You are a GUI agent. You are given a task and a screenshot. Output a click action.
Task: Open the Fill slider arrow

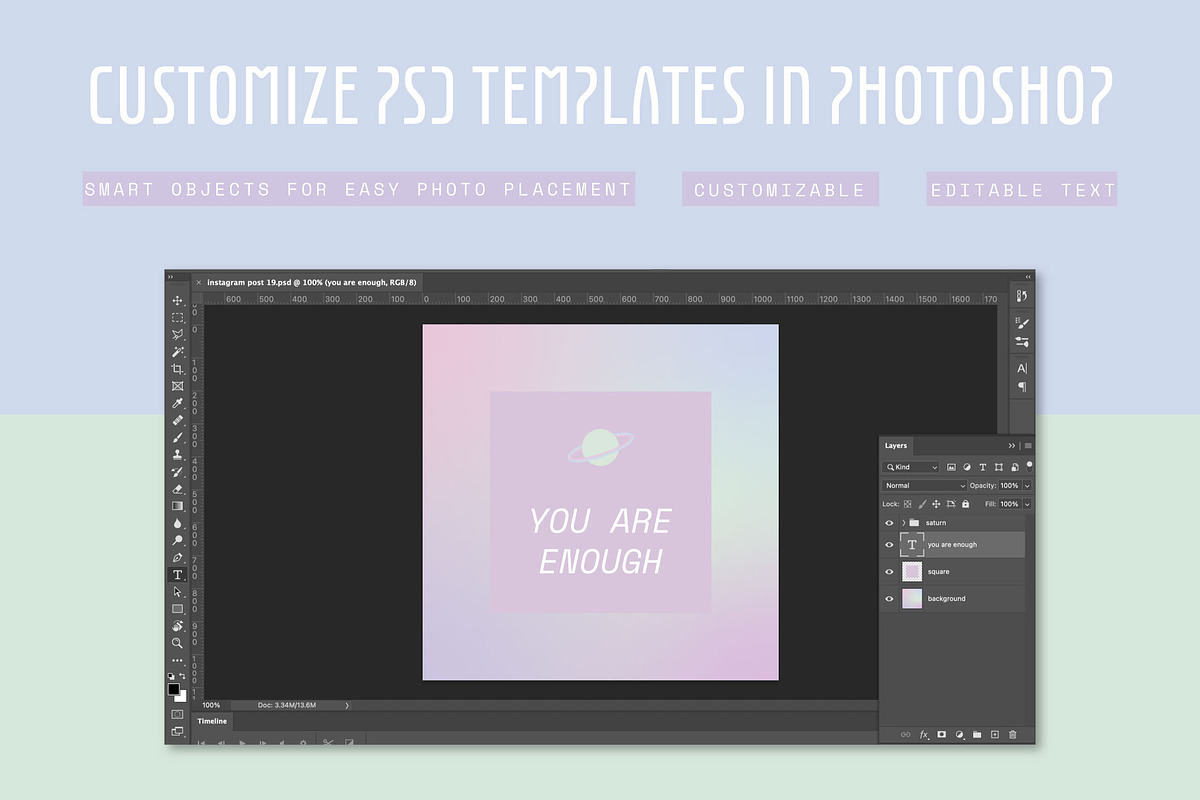pyautogui.click(x=1027, y=504)
